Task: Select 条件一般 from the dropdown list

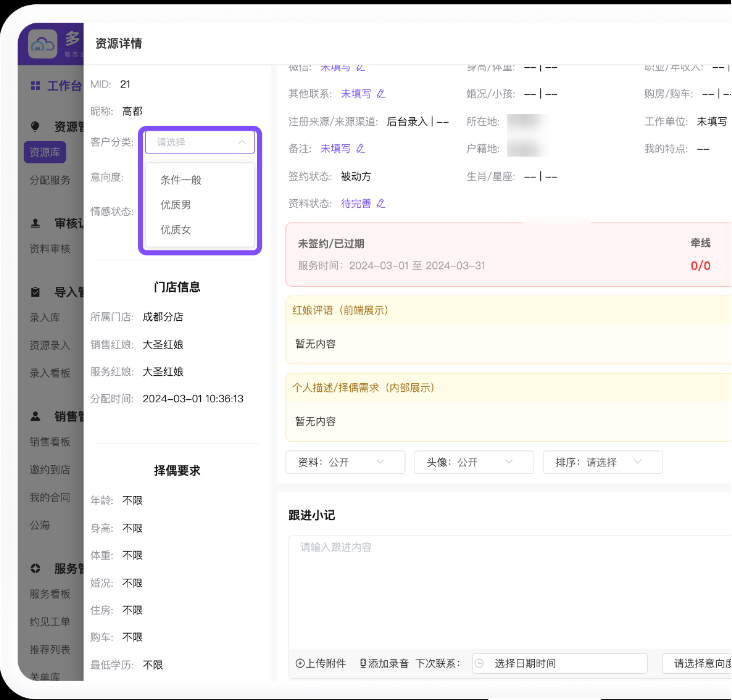Action: (x=181, y=180)
